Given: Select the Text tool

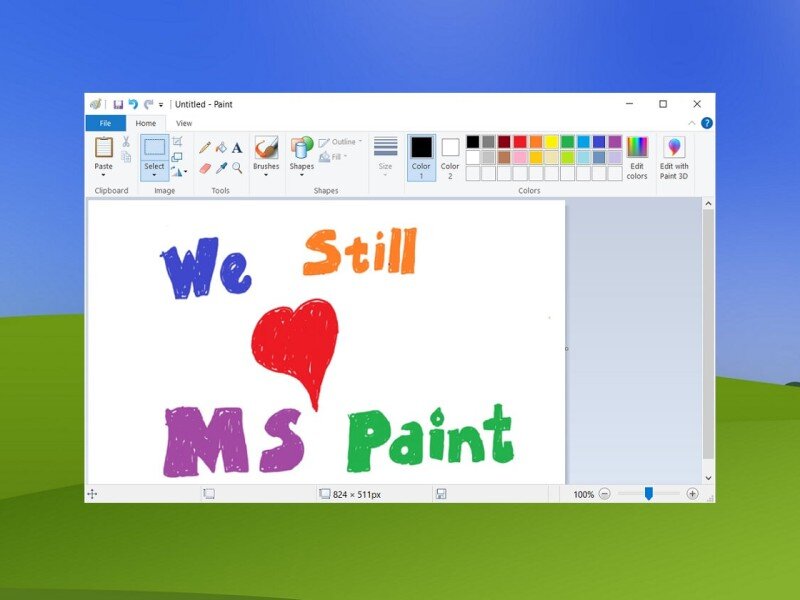Looking at the screenshot, I should click(x=236, y=146).
